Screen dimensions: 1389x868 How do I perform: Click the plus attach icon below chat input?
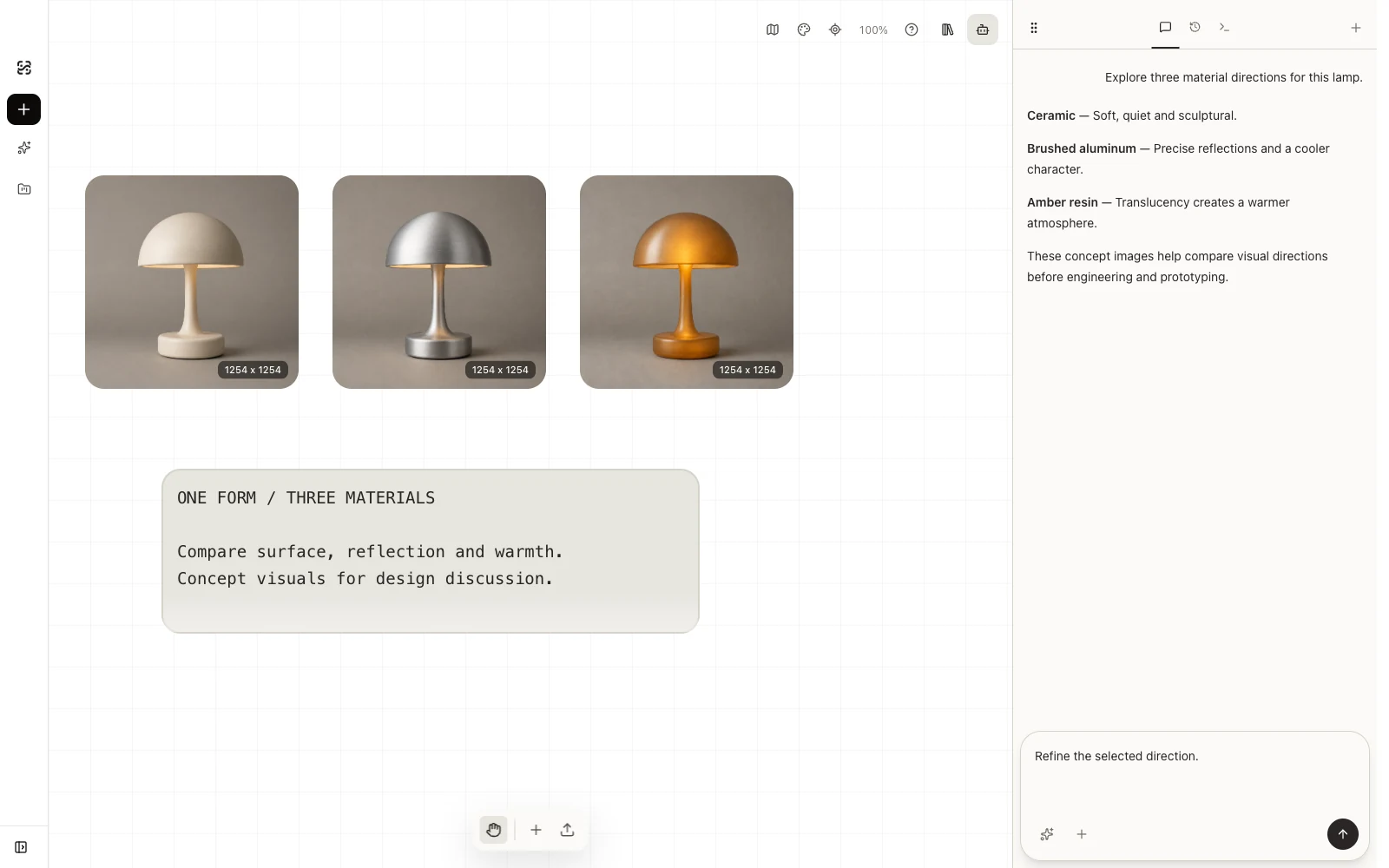tap(1082, 834)
